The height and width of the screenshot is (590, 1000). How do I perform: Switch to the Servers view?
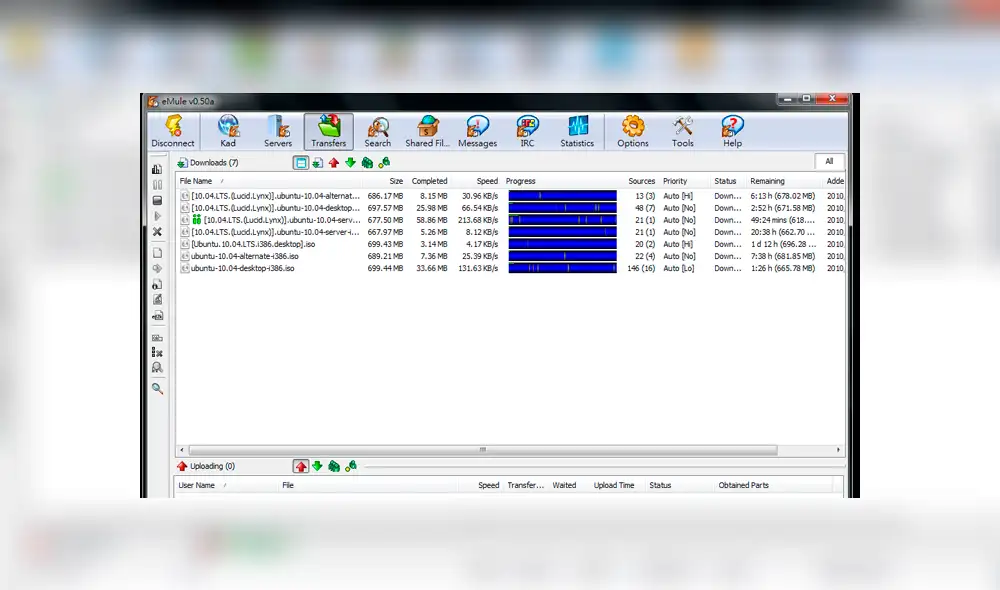278,130
